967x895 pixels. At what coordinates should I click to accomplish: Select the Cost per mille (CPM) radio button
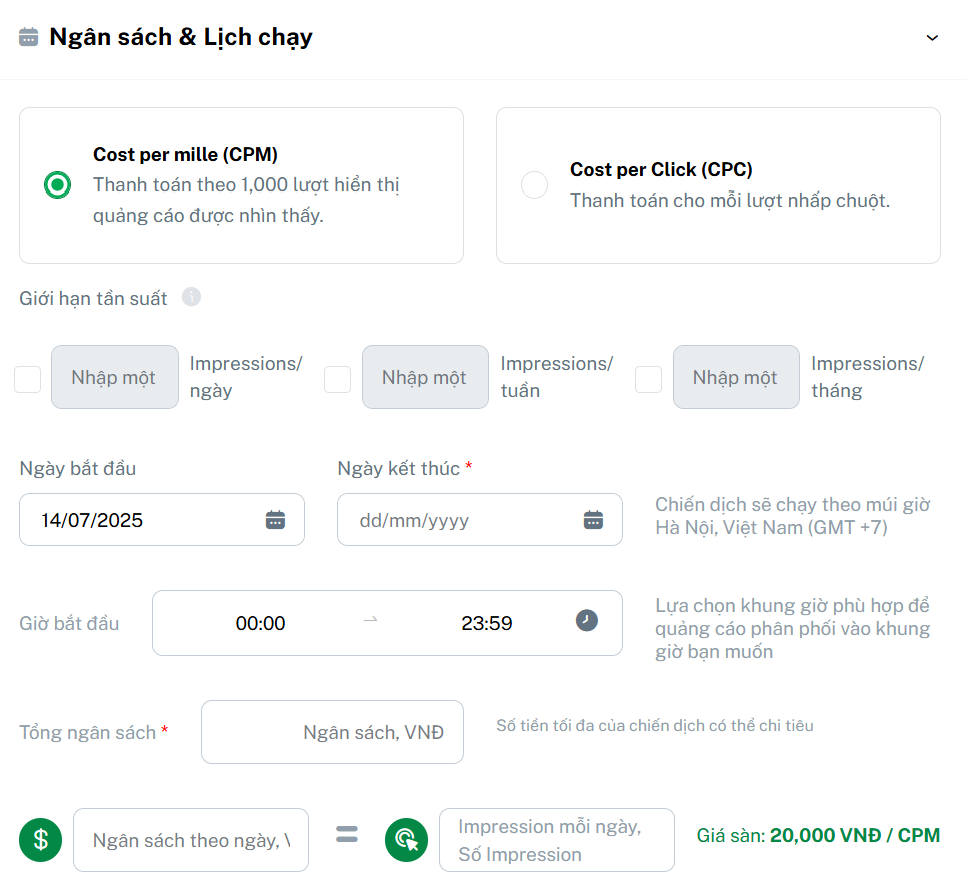(57, 185)
